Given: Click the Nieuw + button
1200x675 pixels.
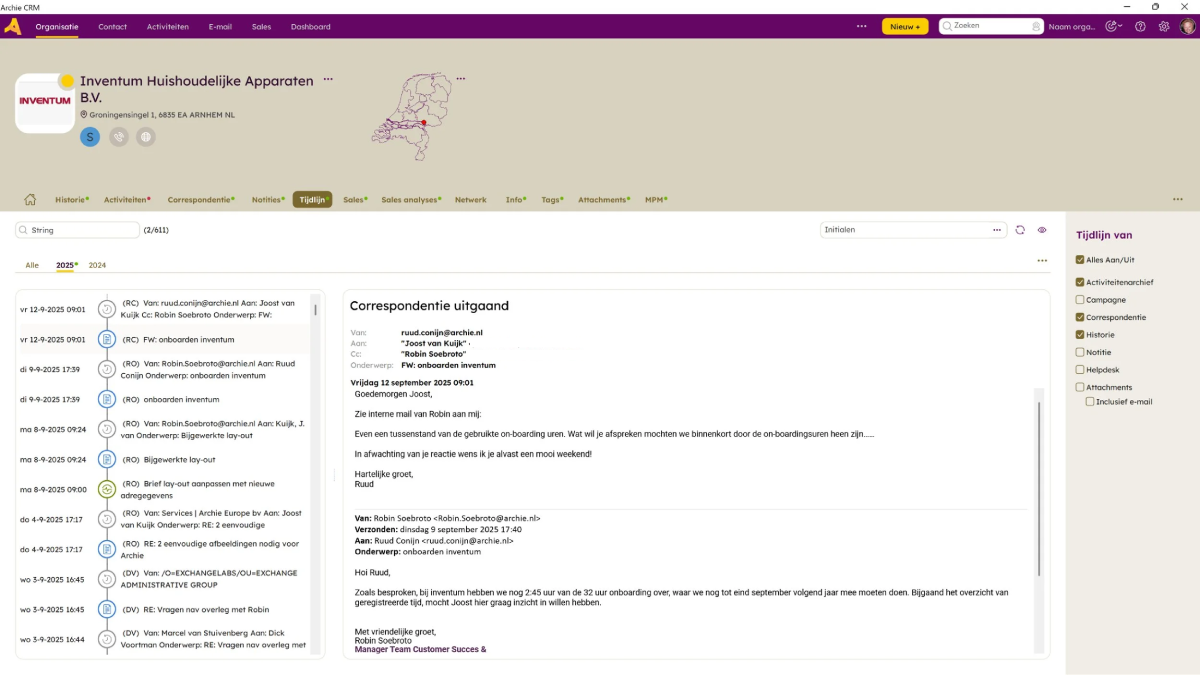Looking at the screenshot, I should coord(904,26).
